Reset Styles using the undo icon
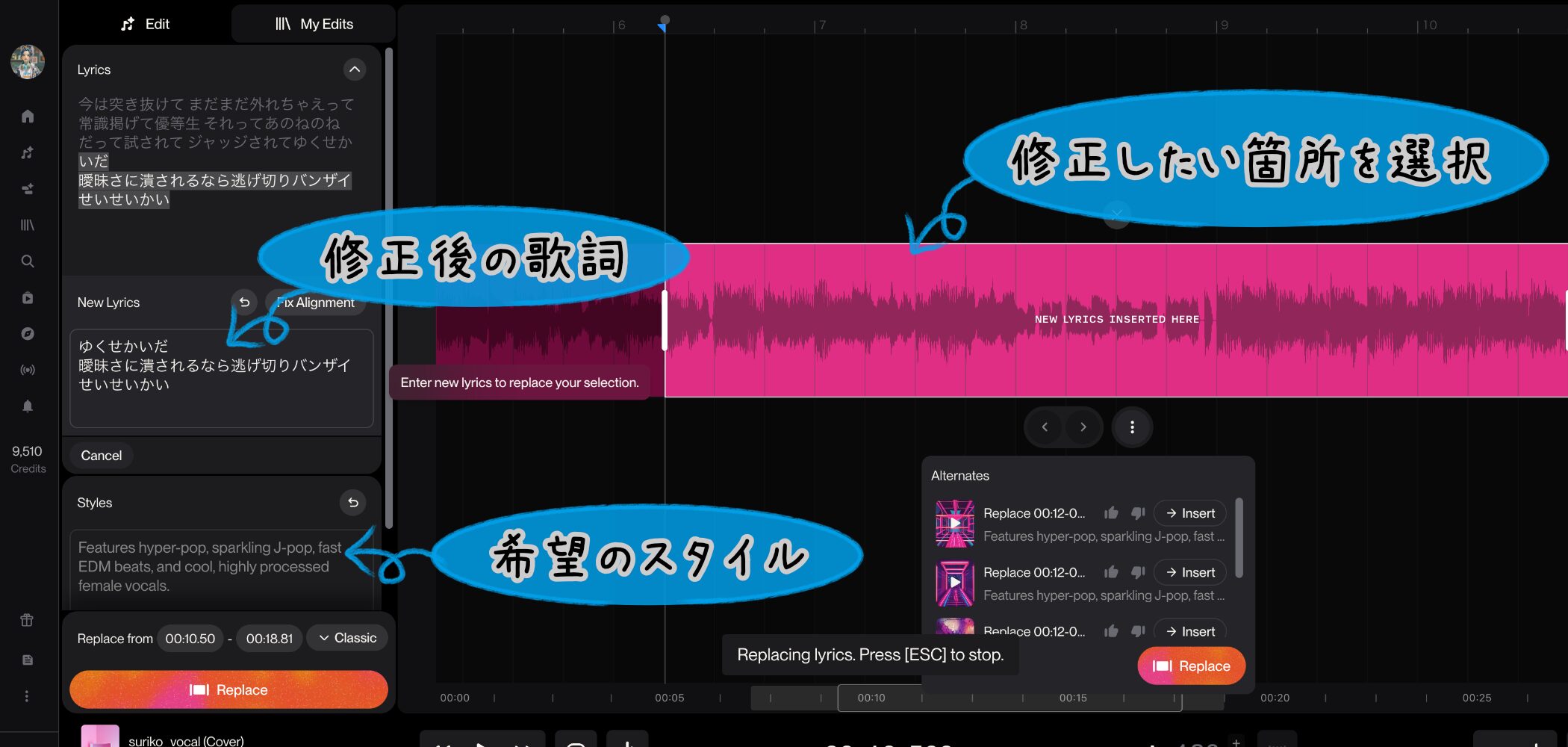Image resolution: width=1568 pixels, height=747 pixels. point(353,503)
